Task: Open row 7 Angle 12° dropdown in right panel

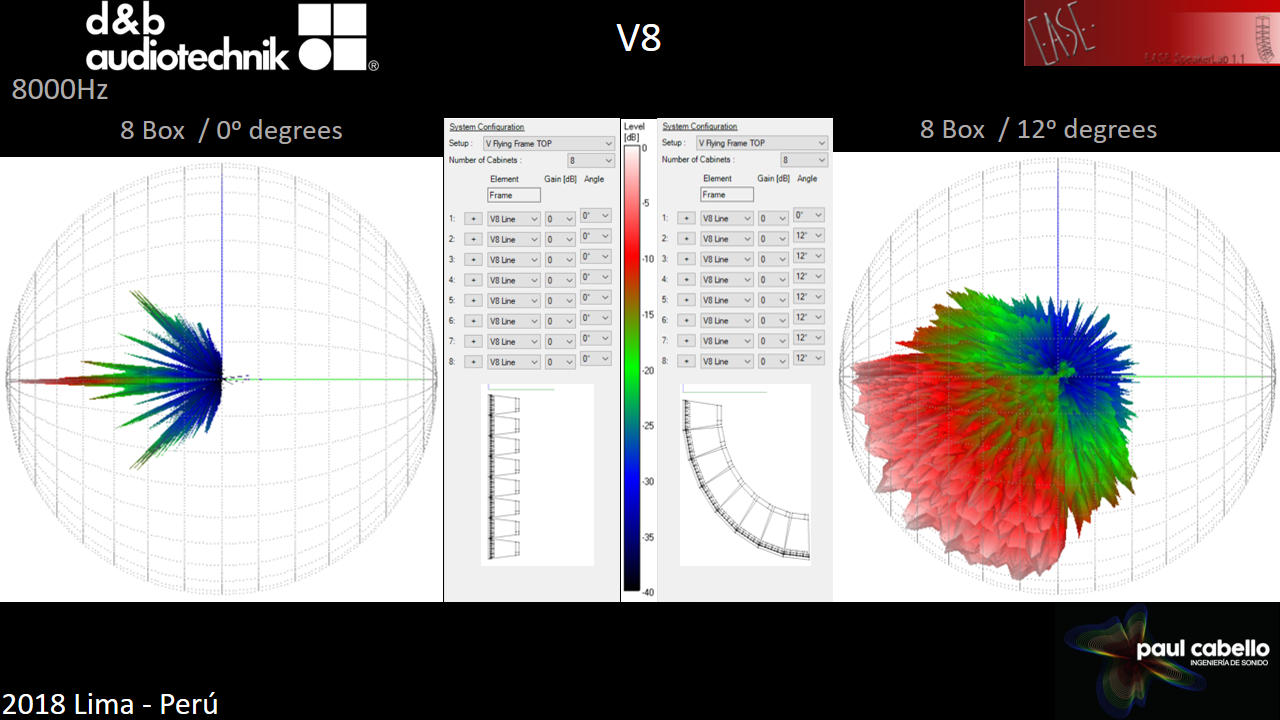Action: [809, 337]
